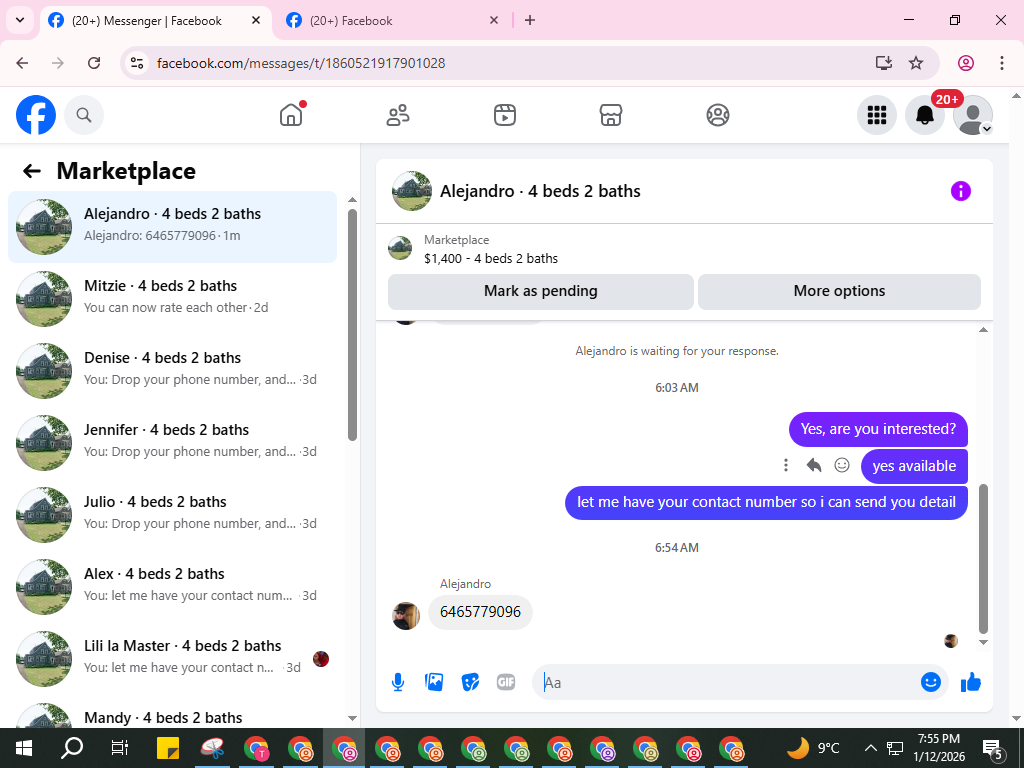Screen dimensions: 1024x768
Task: Open the Reels video icon
Action: tap(505, 115)
